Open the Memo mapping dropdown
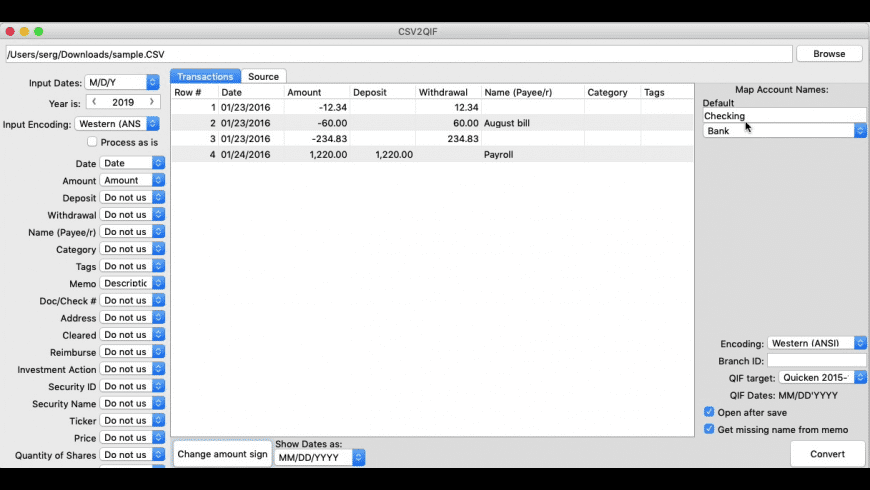The height and width of the screenshot is (490, 870). (132, 283)
